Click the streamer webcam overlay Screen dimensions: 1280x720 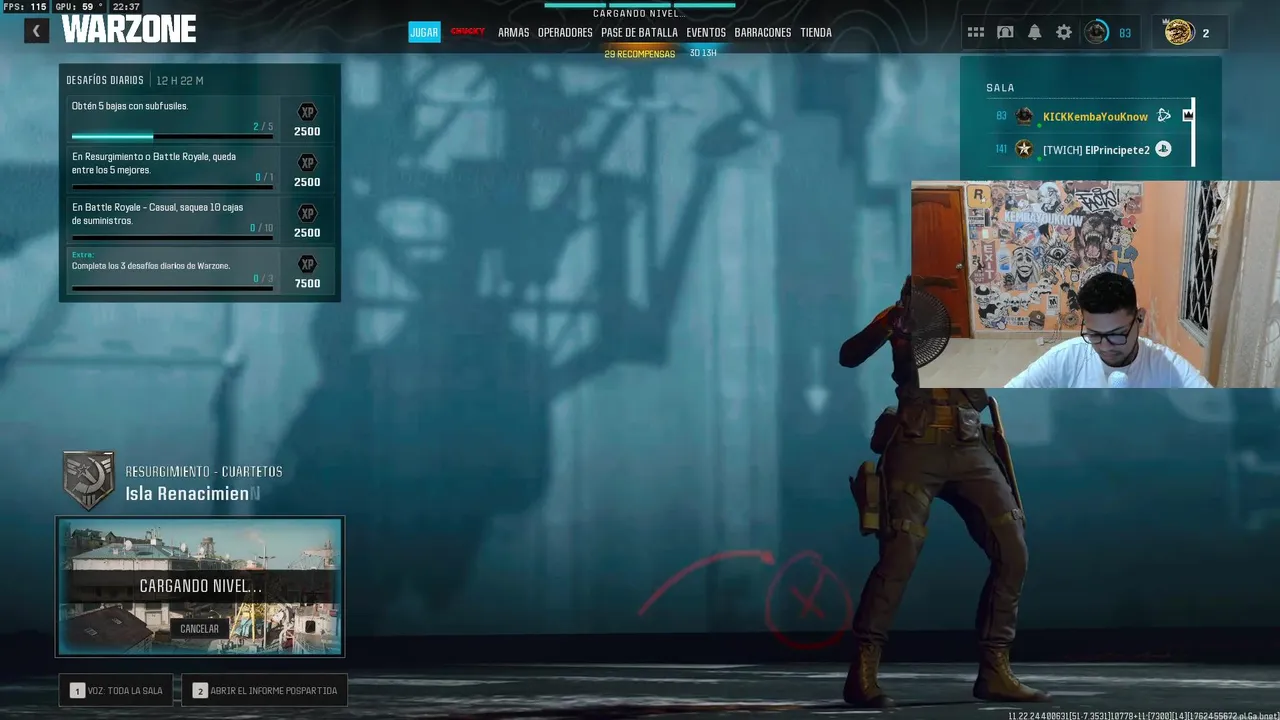pyautogui.click(x=1095, y=284)
